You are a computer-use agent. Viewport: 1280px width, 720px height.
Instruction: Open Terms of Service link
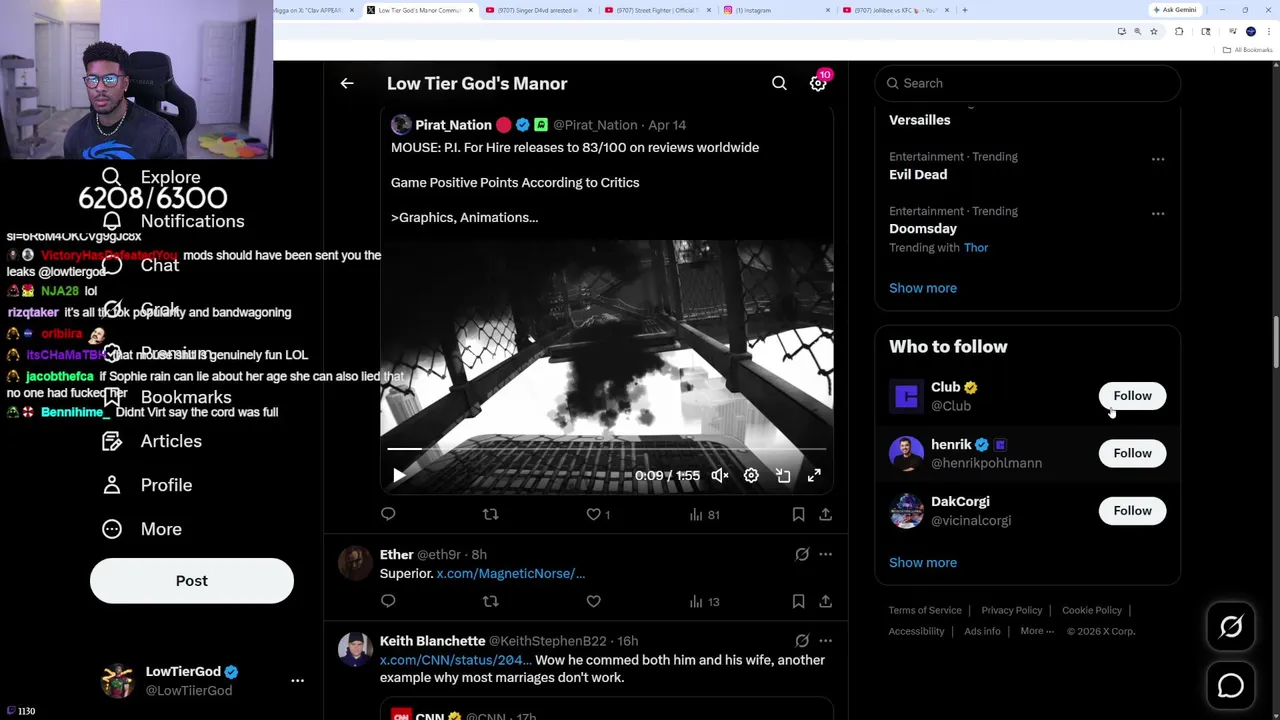tap(925, 610)
